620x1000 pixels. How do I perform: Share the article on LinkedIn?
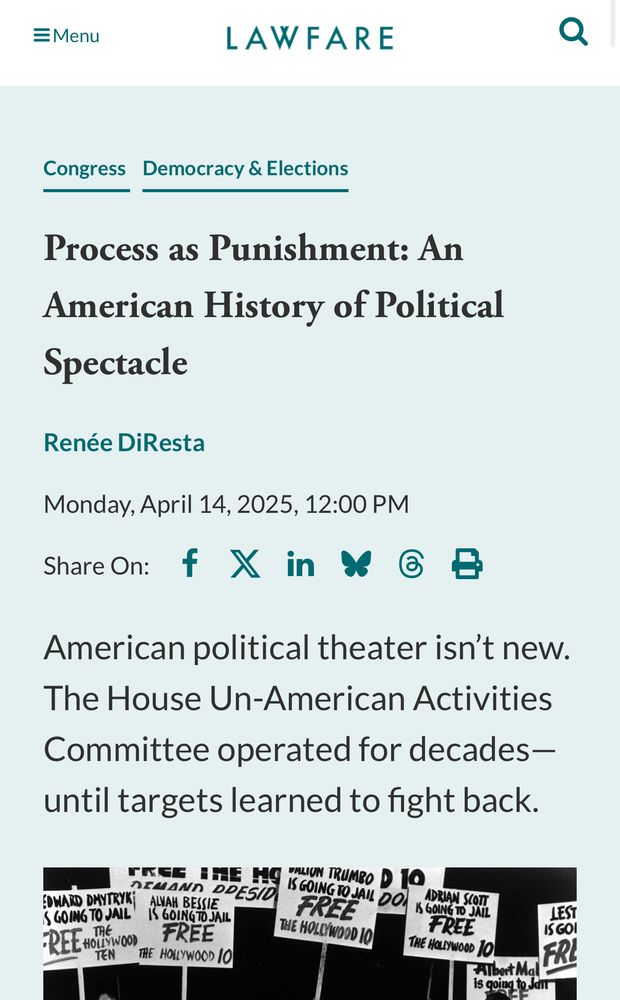click(301, 563)
